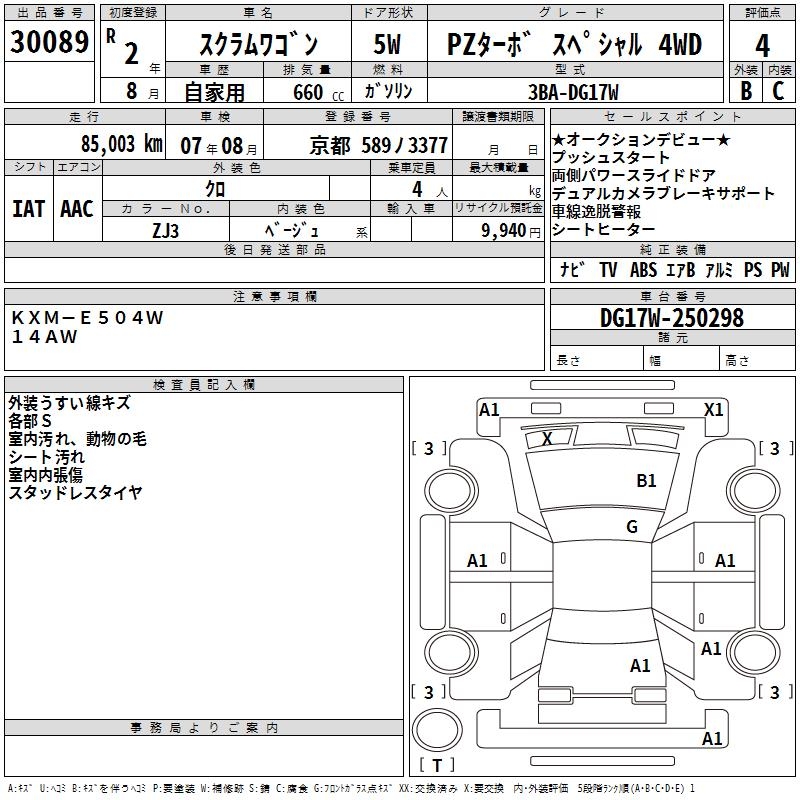Click the car name スクラムワゴン
The height and width of the screenshot is (800, 800).
259,45
